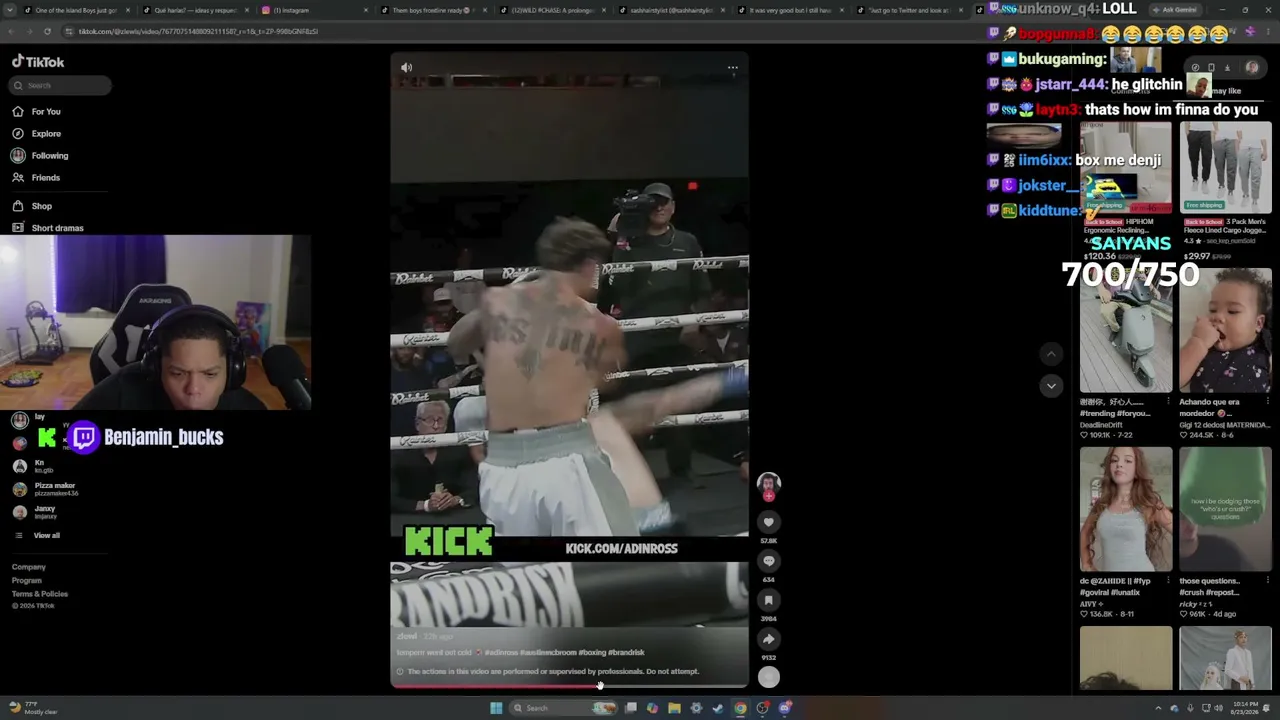The image size is (1280, 720).
Task: Click the Windows taskbar search box
Action: pos(565,708)
